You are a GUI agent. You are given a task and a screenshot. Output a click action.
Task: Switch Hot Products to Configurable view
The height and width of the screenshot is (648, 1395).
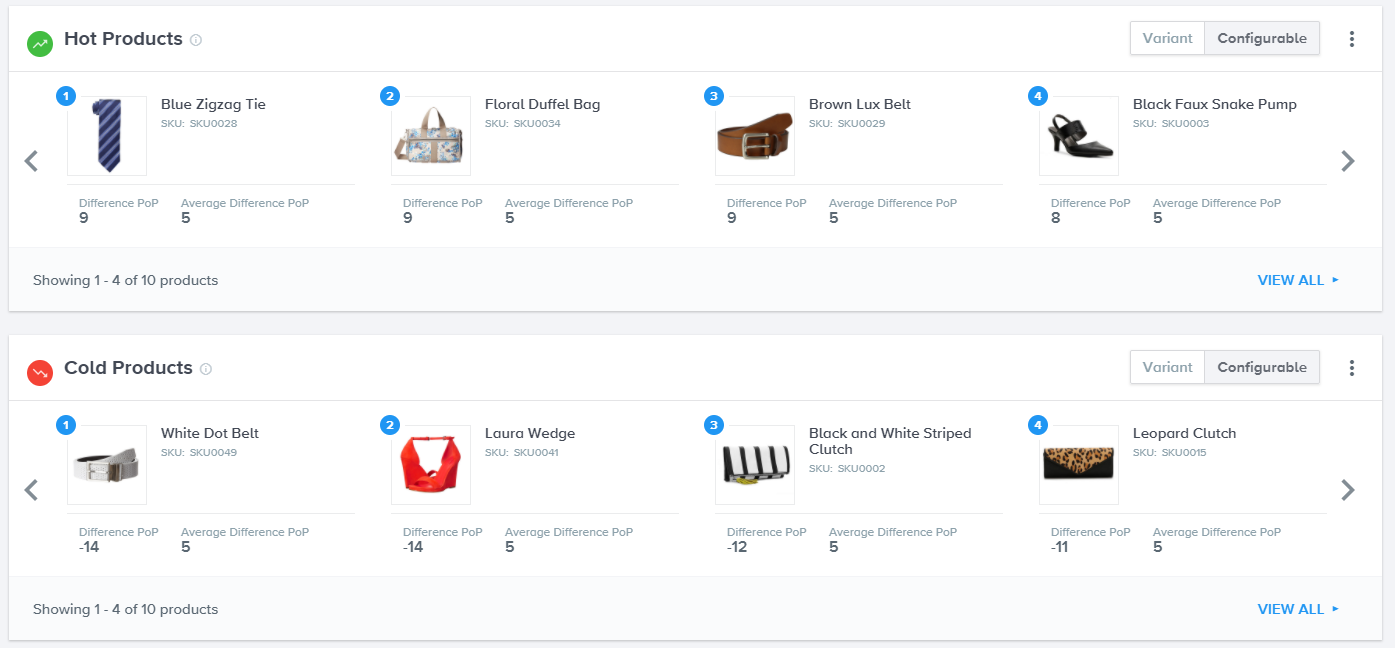pyautogui.click(x=1262, y=38)
